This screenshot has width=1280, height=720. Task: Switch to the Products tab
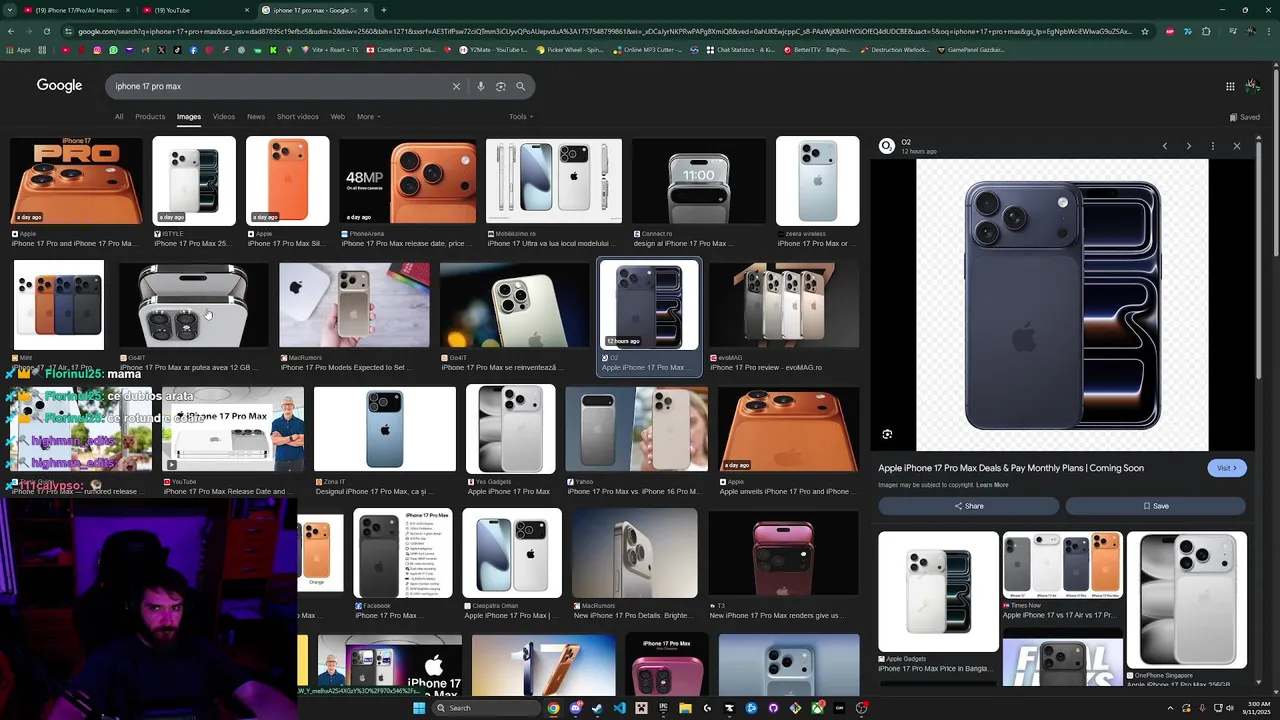point(150,117)
